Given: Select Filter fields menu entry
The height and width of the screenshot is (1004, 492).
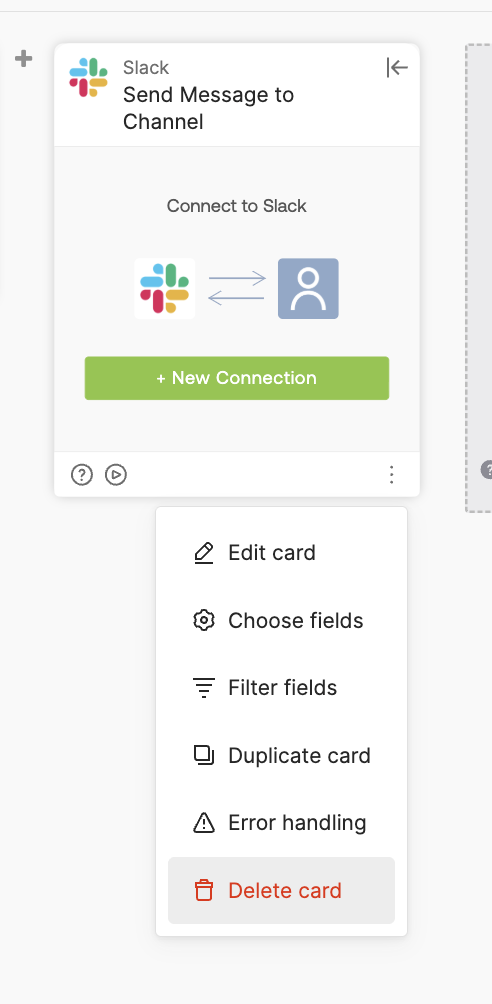Looking at the screenshot, I should [x=281, y=688].
